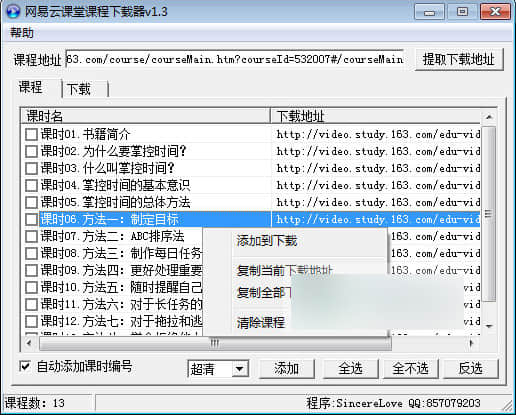Click 课程数: 13 status bar text
The height and width of the screenshot is (415, 516).
click(x=35, y=403)
